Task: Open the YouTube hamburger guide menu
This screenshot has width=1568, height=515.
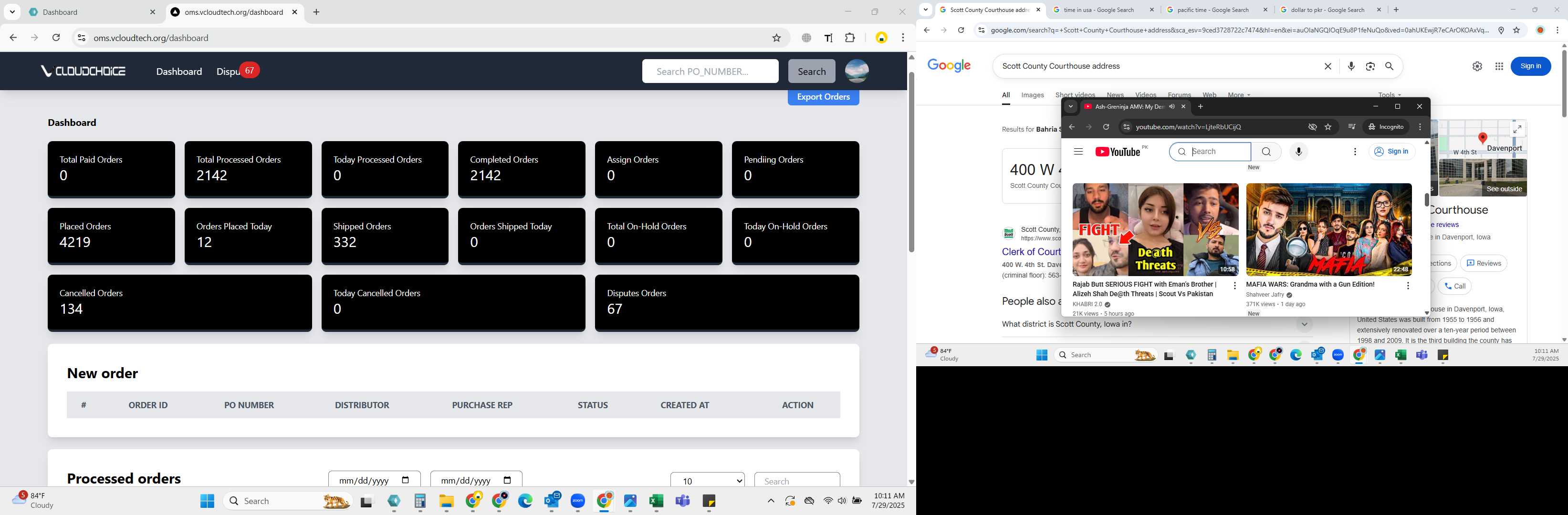Action: (1078, 151)
